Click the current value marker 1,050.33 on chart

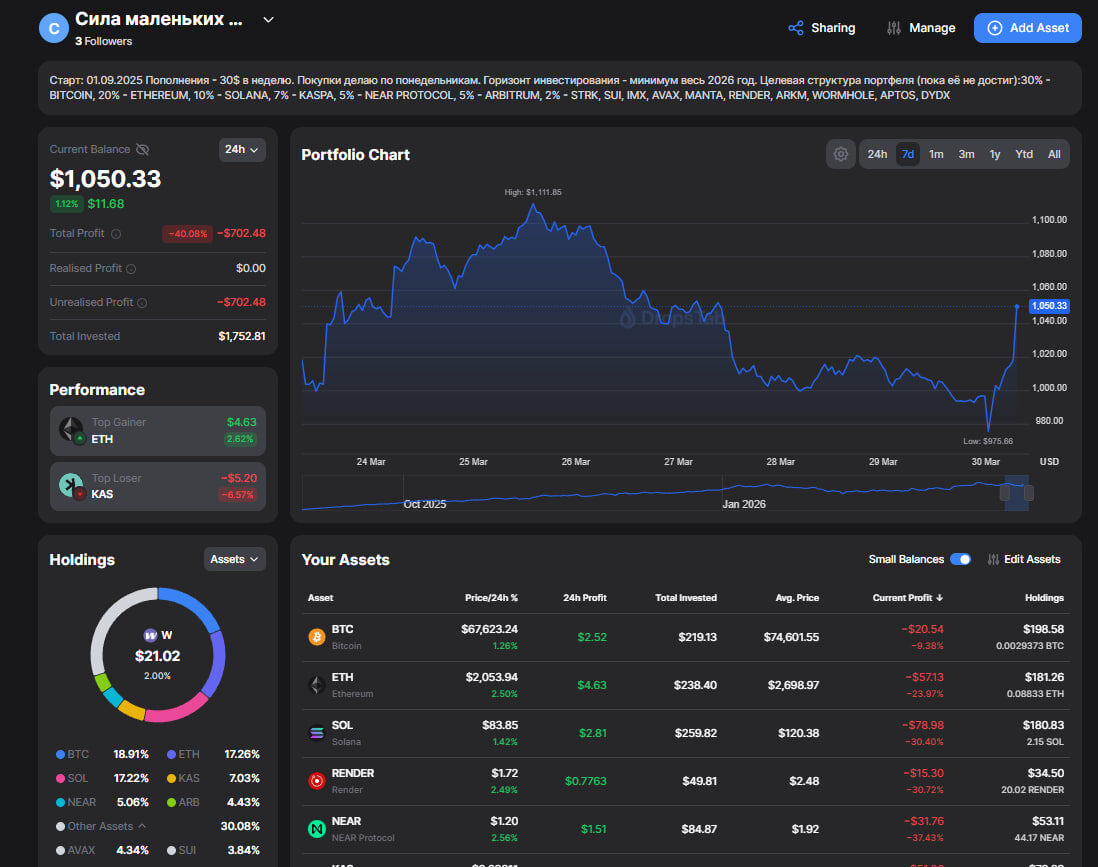coord(1048,306)
